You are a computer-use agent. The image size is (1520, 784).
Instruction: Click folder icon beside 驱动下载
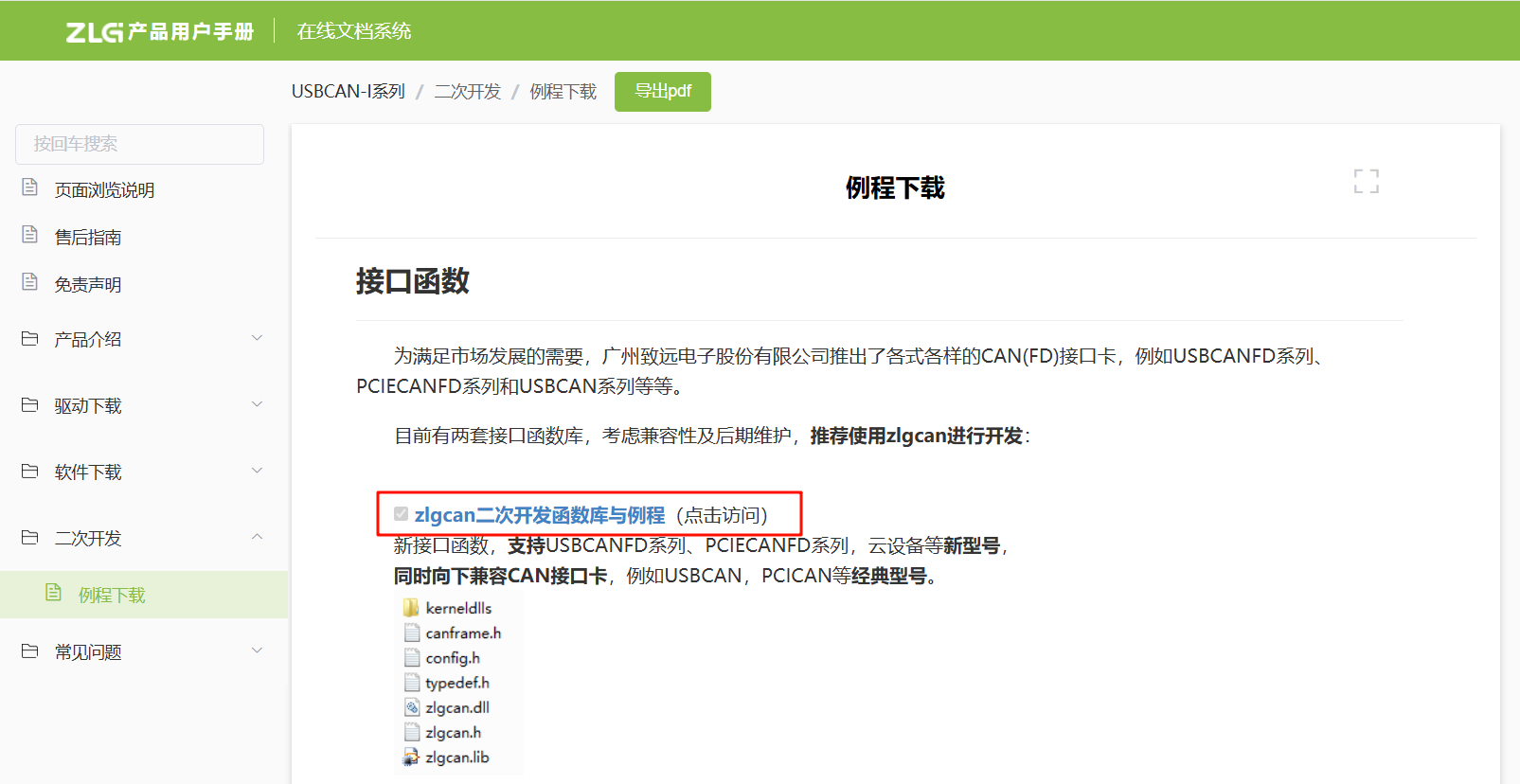(29, 404)
